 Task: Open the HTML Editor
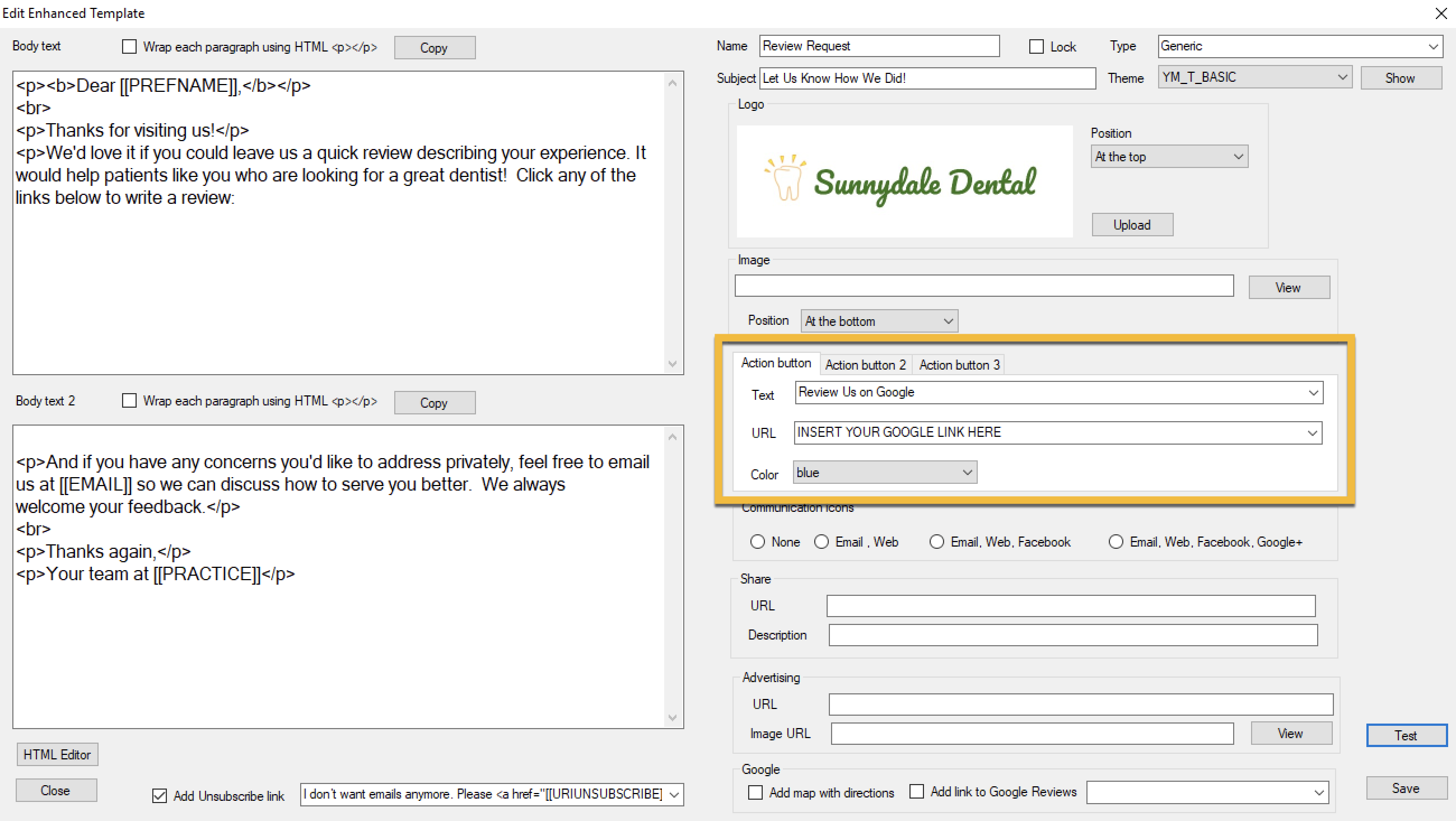(57, 754)
